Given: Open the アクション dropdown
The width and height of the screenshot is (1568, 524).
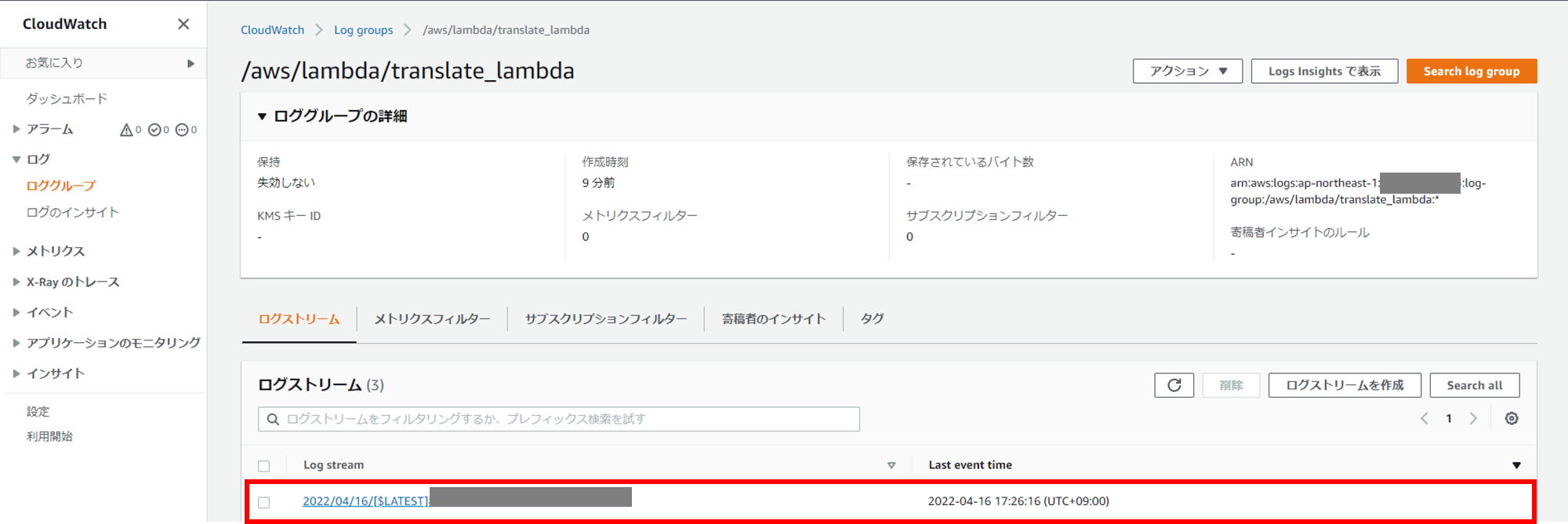Looking at the screenshot, I should pos(1187,71).
